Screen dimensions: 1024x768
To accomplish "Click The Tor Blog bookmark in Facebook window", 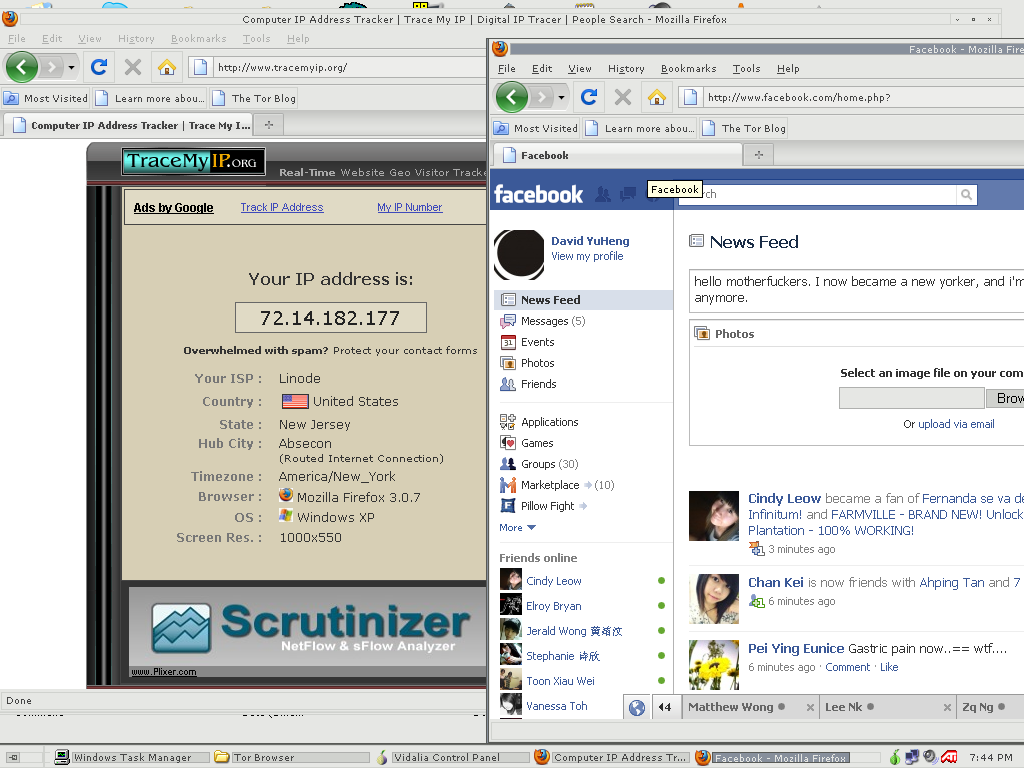I will (744, 129).
